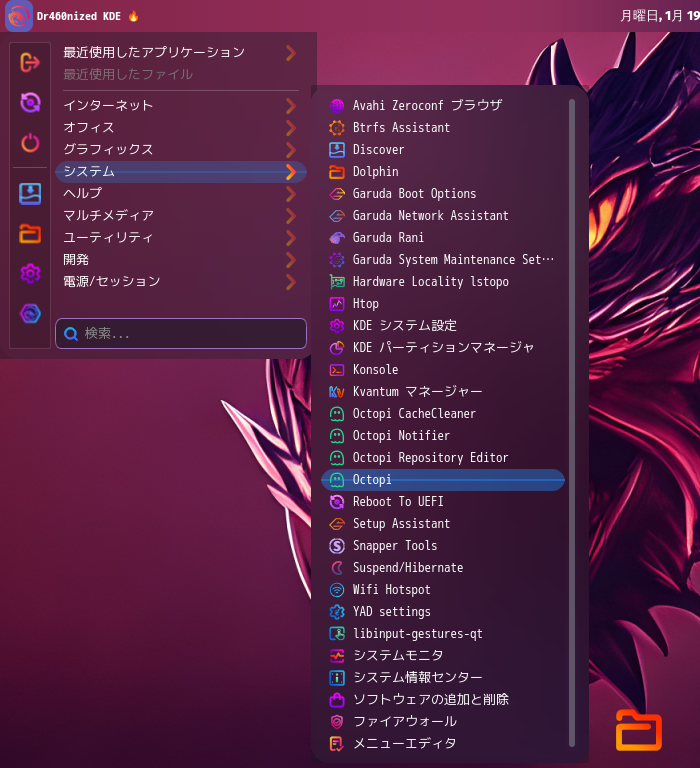Launch Octopi from the system submenu

point(443,480)
